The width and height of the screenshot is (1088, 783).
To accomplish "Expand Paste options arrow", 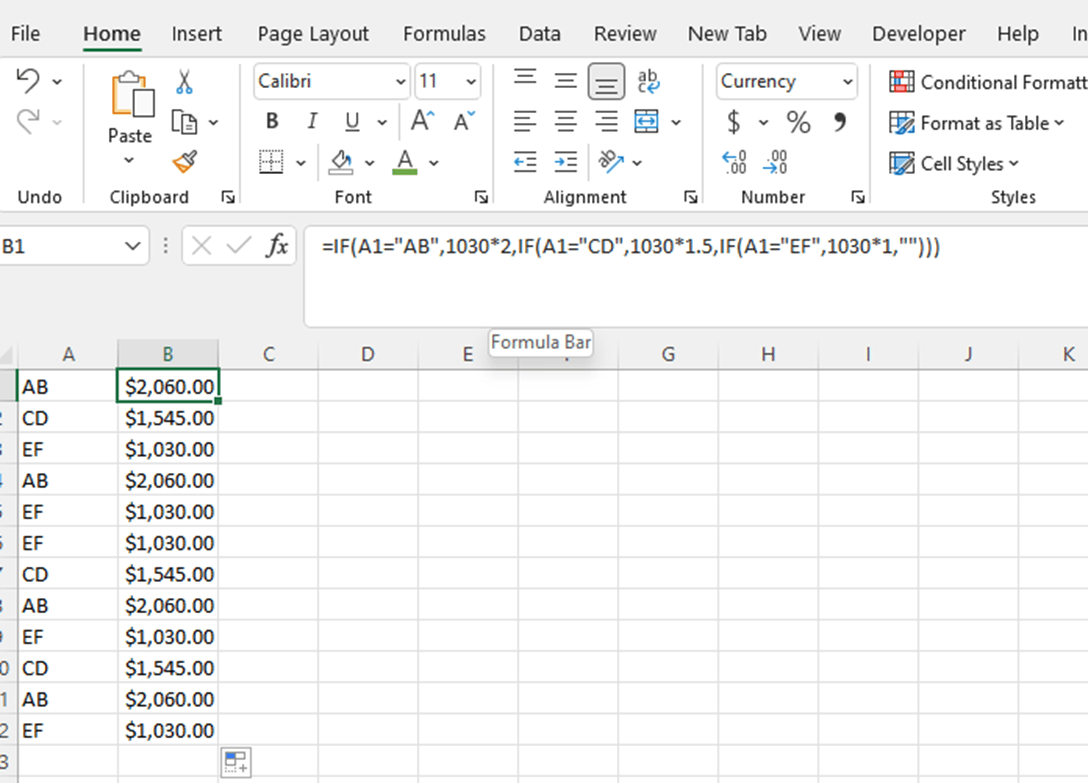I will point(129,160).
